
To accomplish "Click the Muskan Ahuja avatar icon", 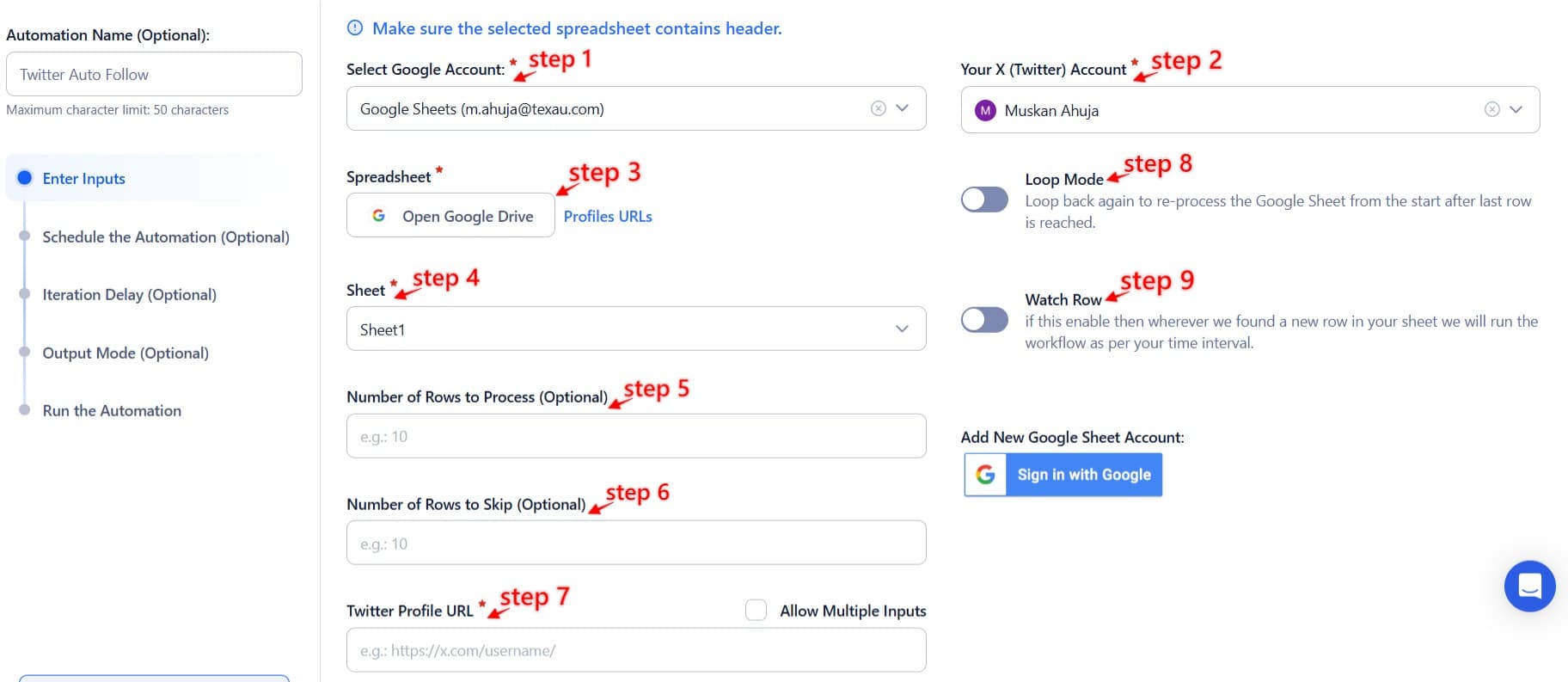I will [985, 110].
